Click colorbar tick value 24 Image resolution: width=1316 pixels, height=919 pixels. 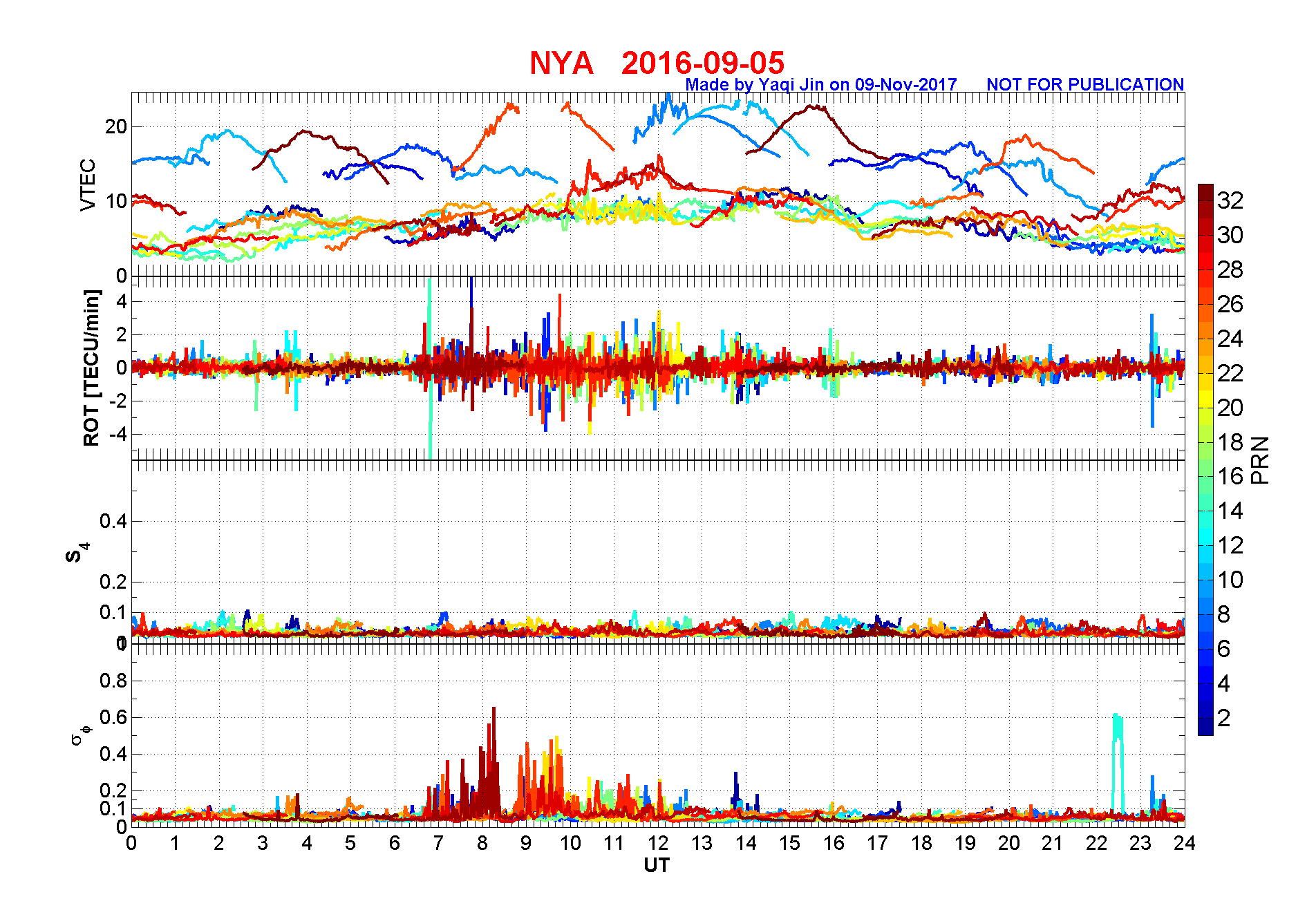coord(1230,339)
